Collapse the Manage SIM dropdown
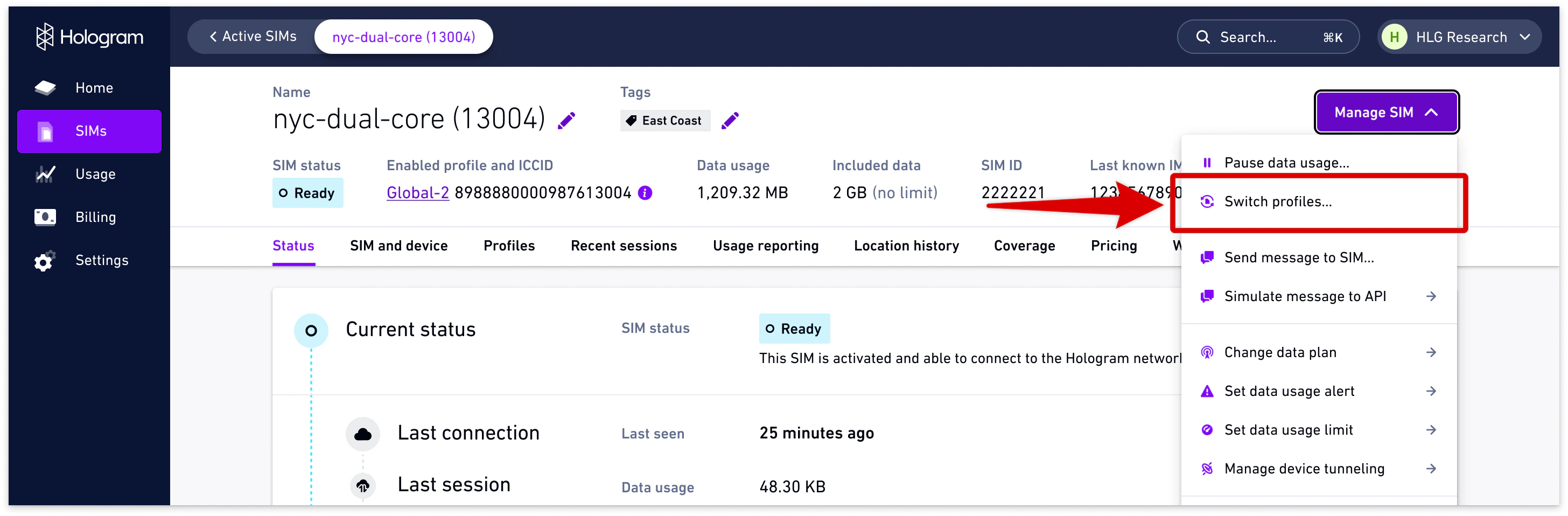1568x516 pixels. [x=1386, y=112]
